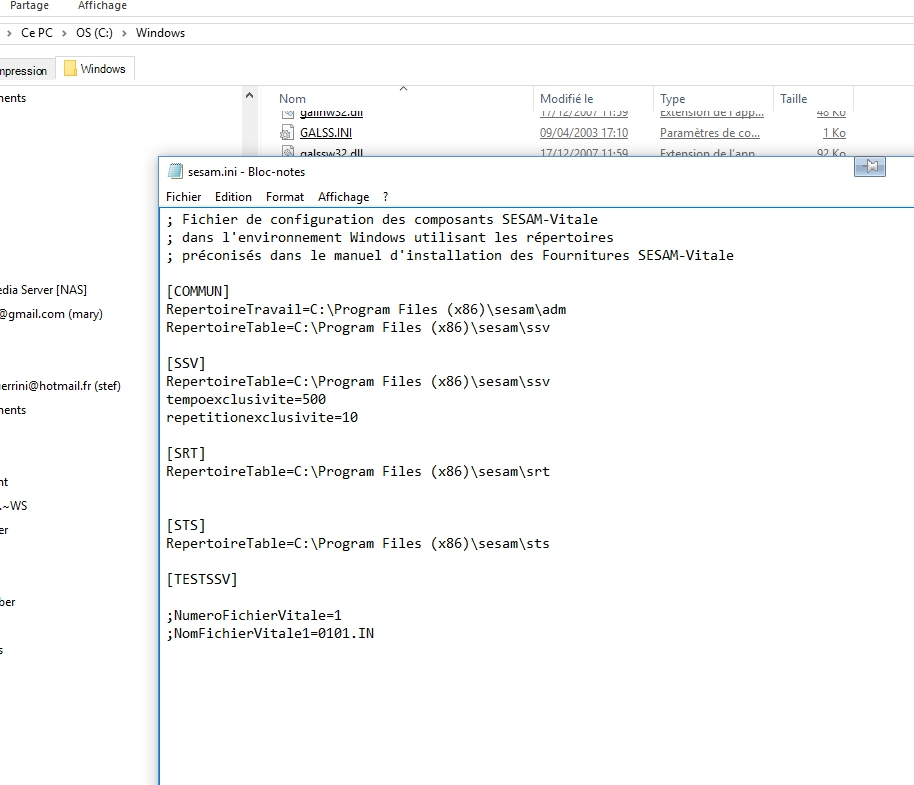
Task: Open the Affichage menu in Notepad
Action: point(343,197)
